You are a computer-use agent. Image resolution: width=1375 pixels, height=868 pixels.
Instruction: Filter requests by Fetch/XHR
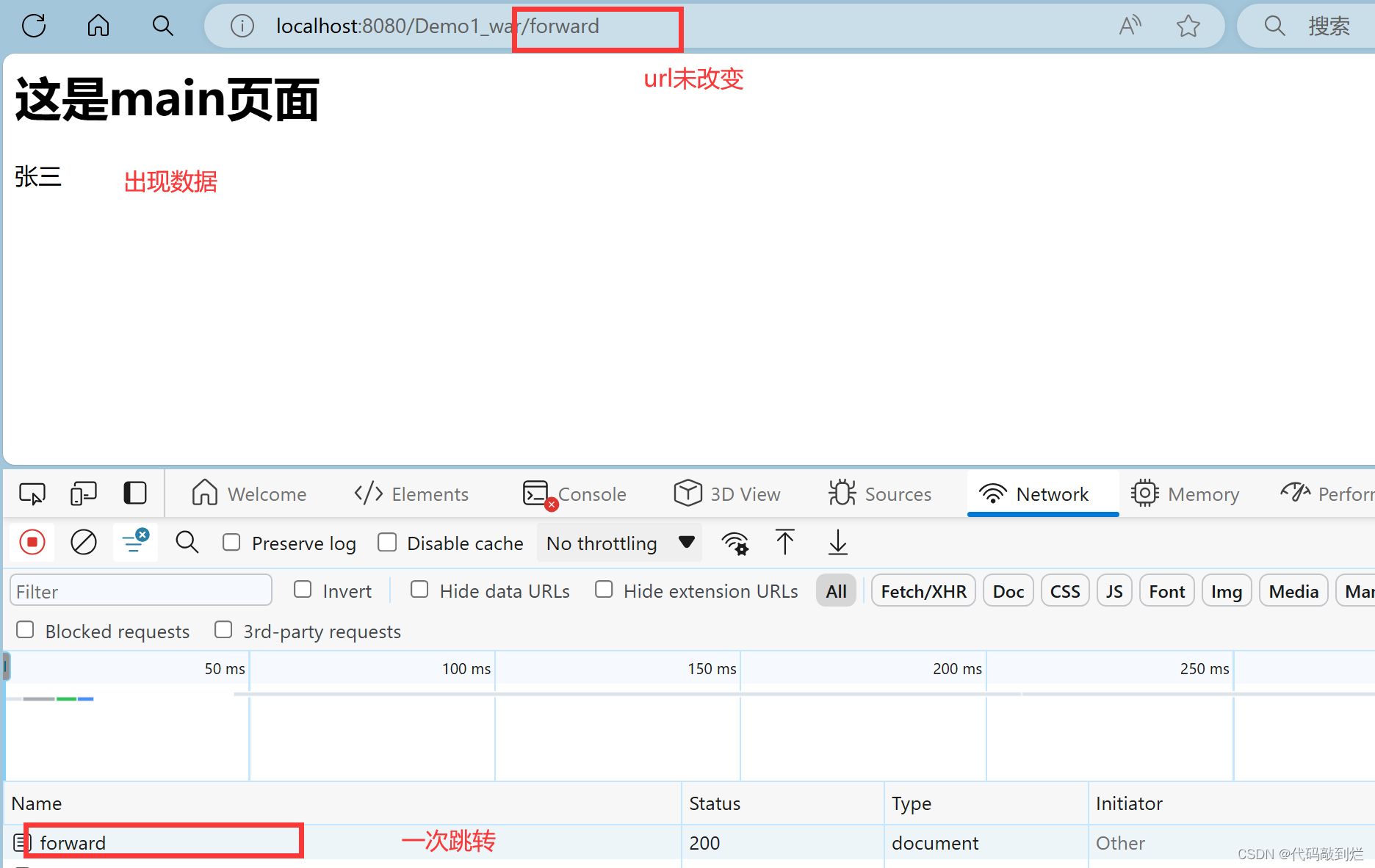(x=923, y=590)
